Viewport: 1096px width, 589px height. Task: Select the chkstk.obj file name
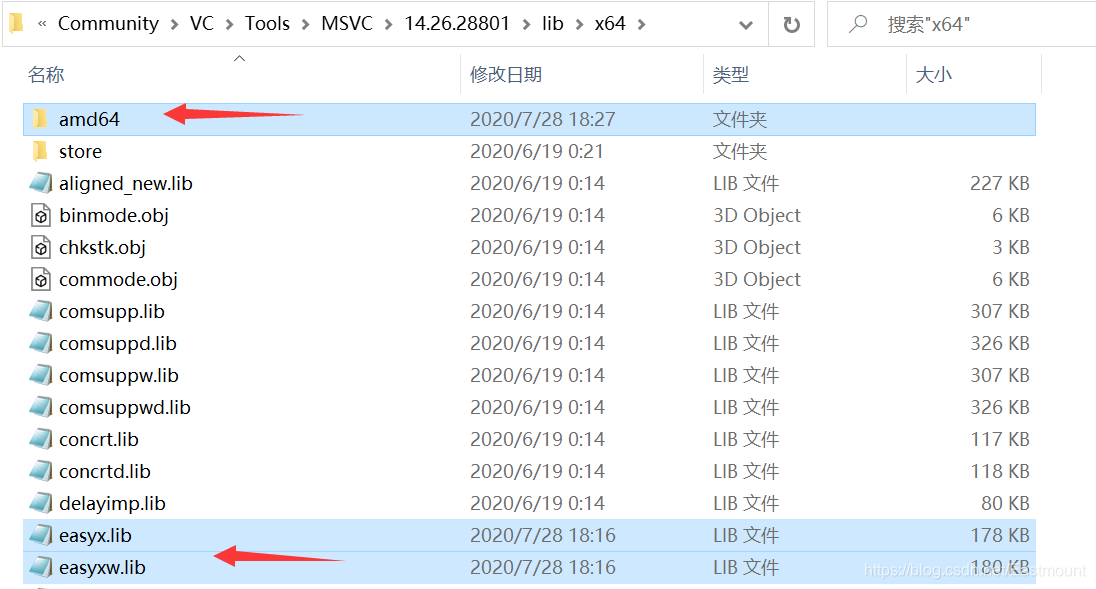click(x=103, y=248)
